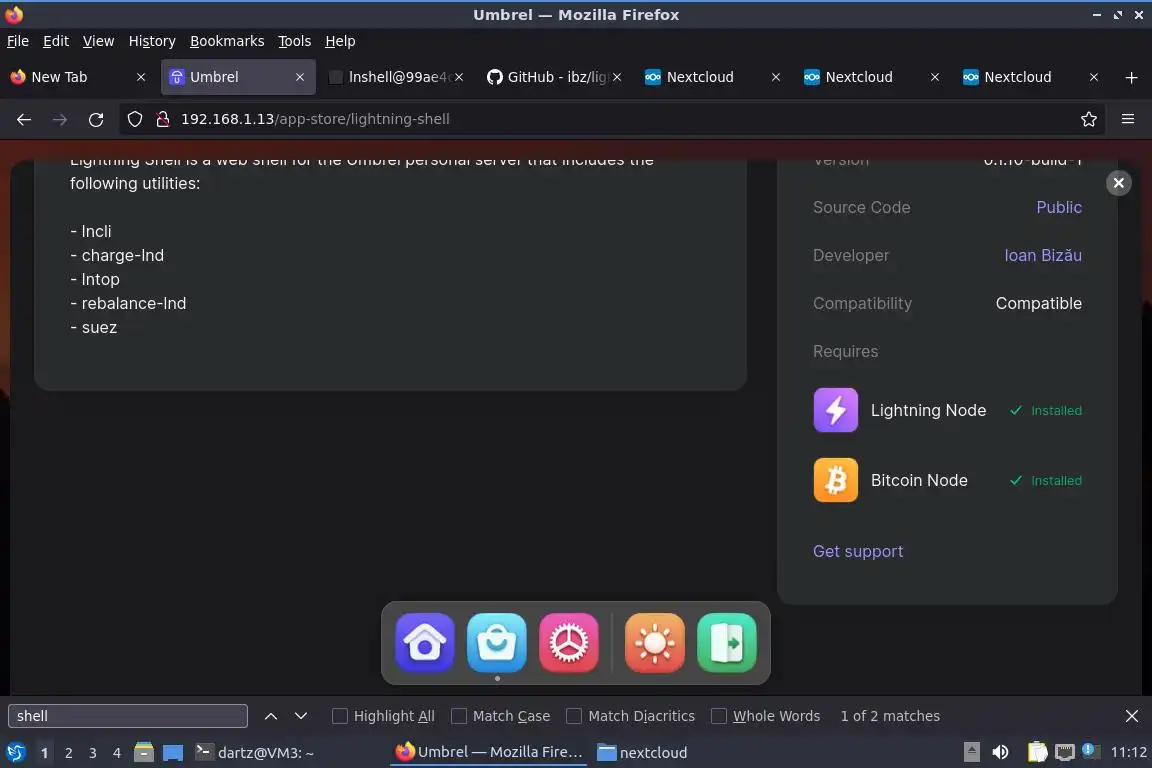1152x768 pixels.
Task: Switch to workspace 4
Action: 117,753
